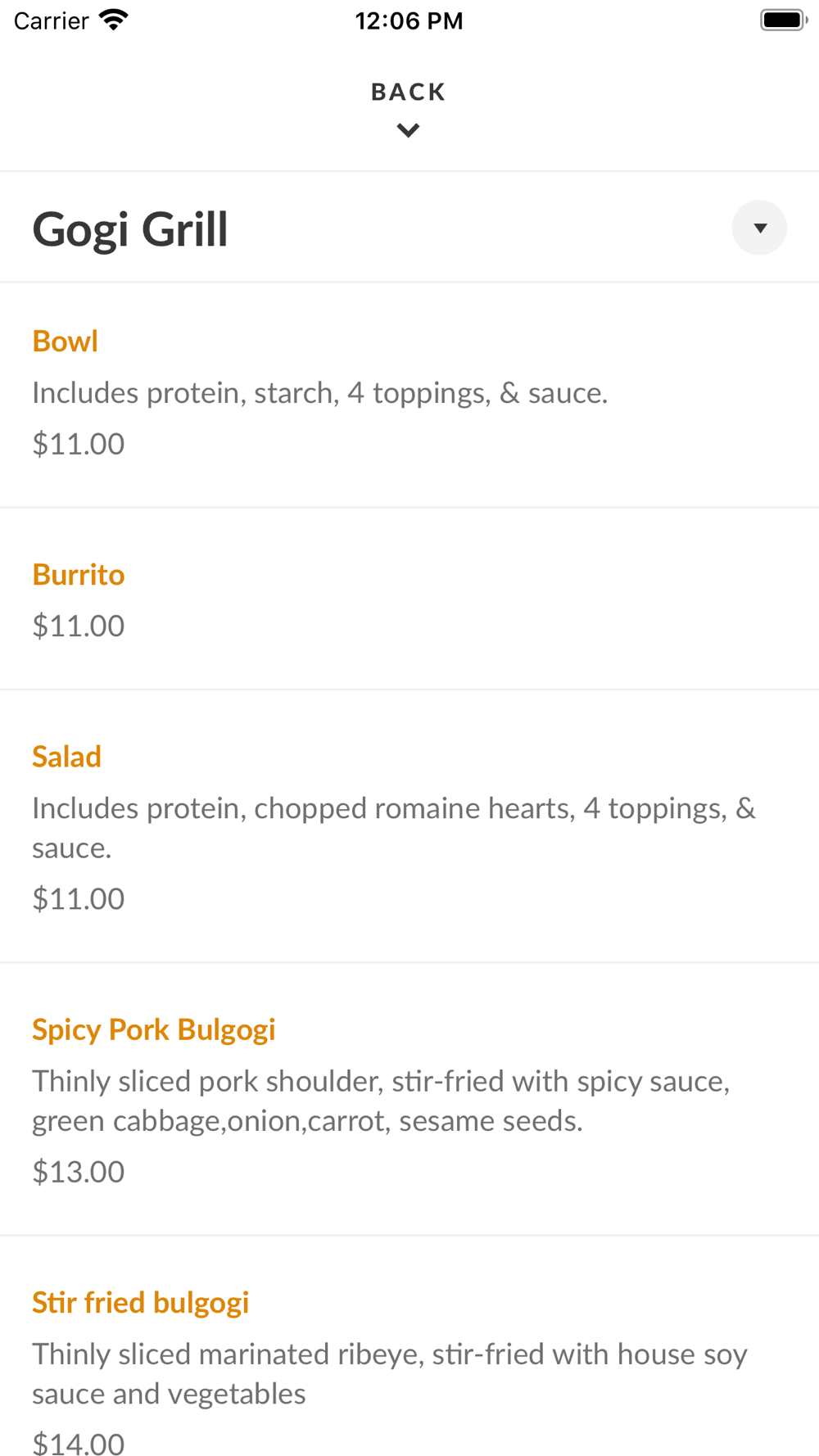Select the Stir fried bulgogi item
Screen dimensions: 819x1456
[141, 1302]
